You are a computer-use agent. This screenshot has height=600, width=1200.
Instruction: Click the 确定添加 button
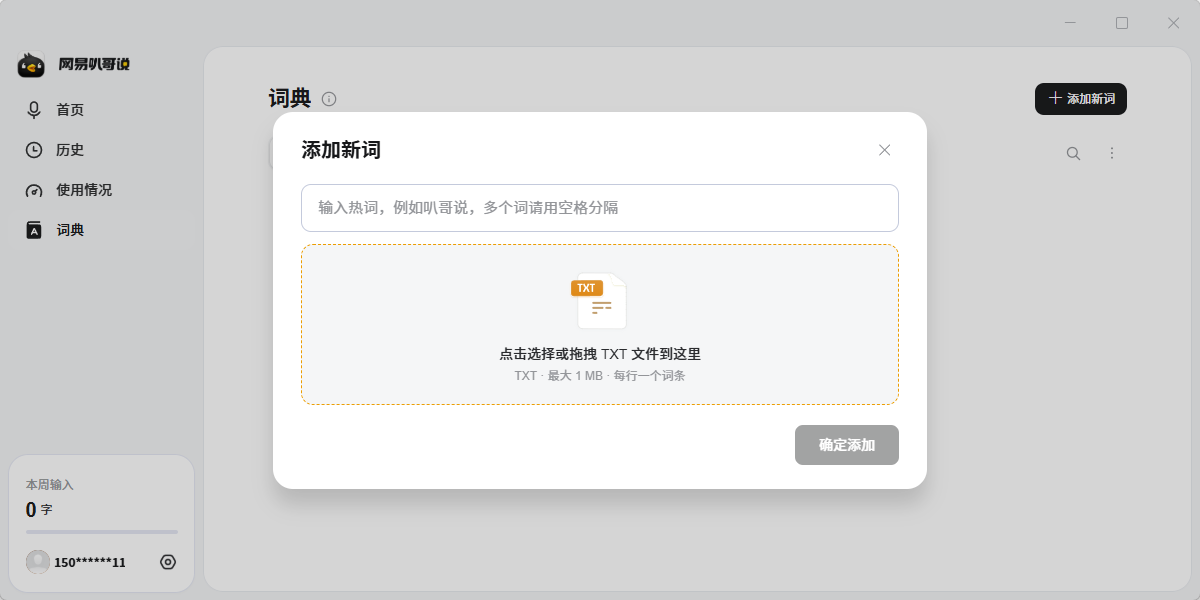[847, 445]
